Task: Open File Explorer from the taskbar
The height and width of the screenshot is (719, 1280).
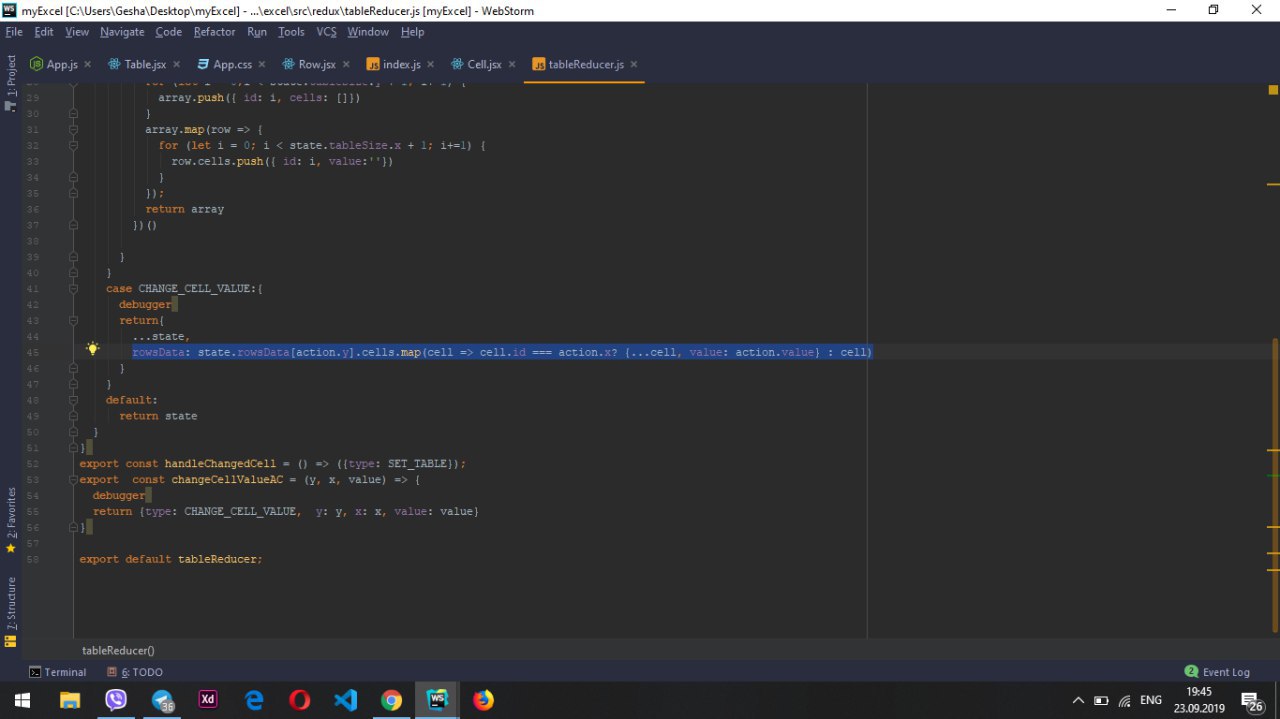Action: point(69,700)
